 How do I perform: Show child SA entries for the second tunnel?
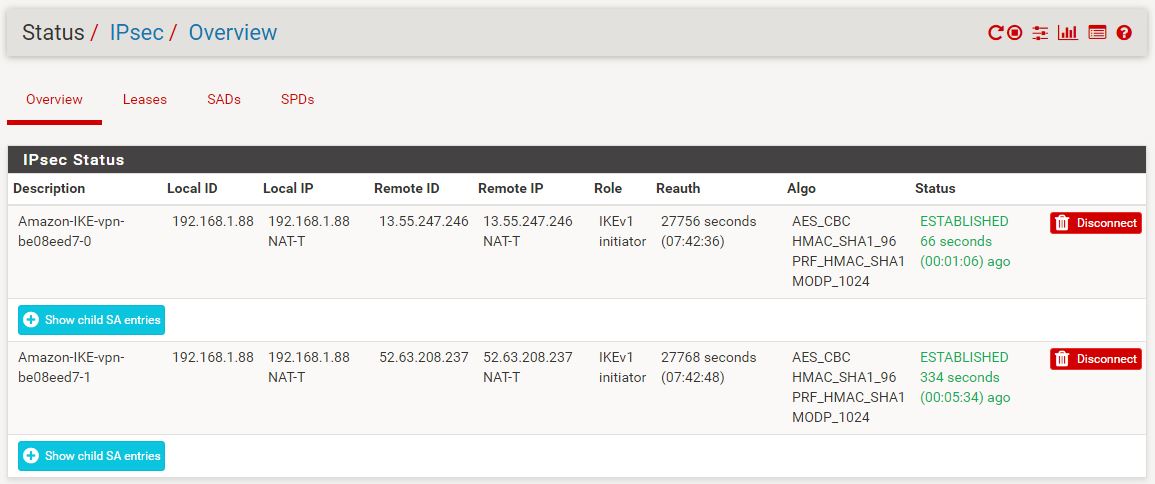point(91,455)
